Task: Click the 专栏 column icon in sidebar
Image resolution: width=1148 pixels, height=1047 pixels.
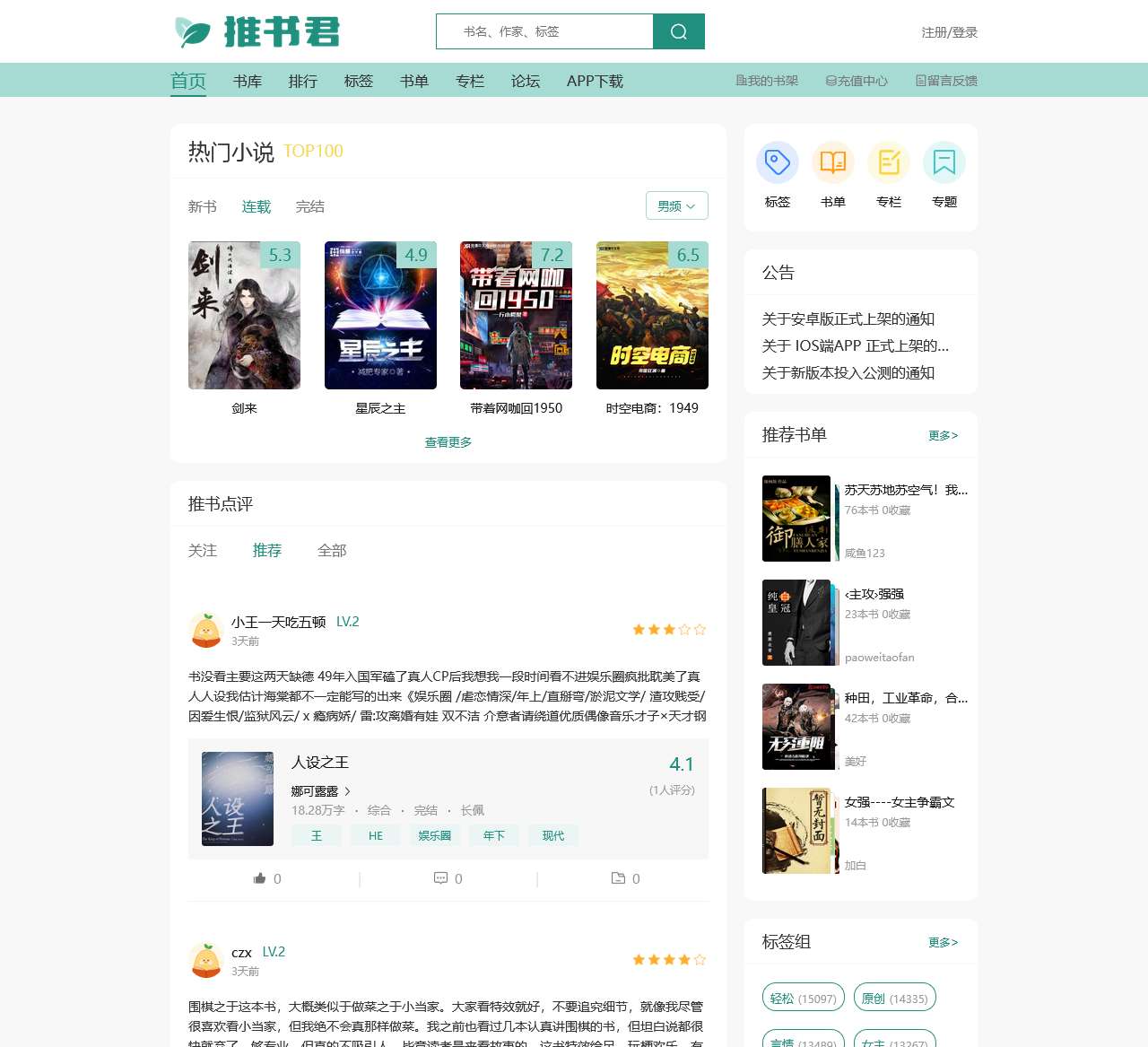Action: pyautogui.click(x=888, y=162)
